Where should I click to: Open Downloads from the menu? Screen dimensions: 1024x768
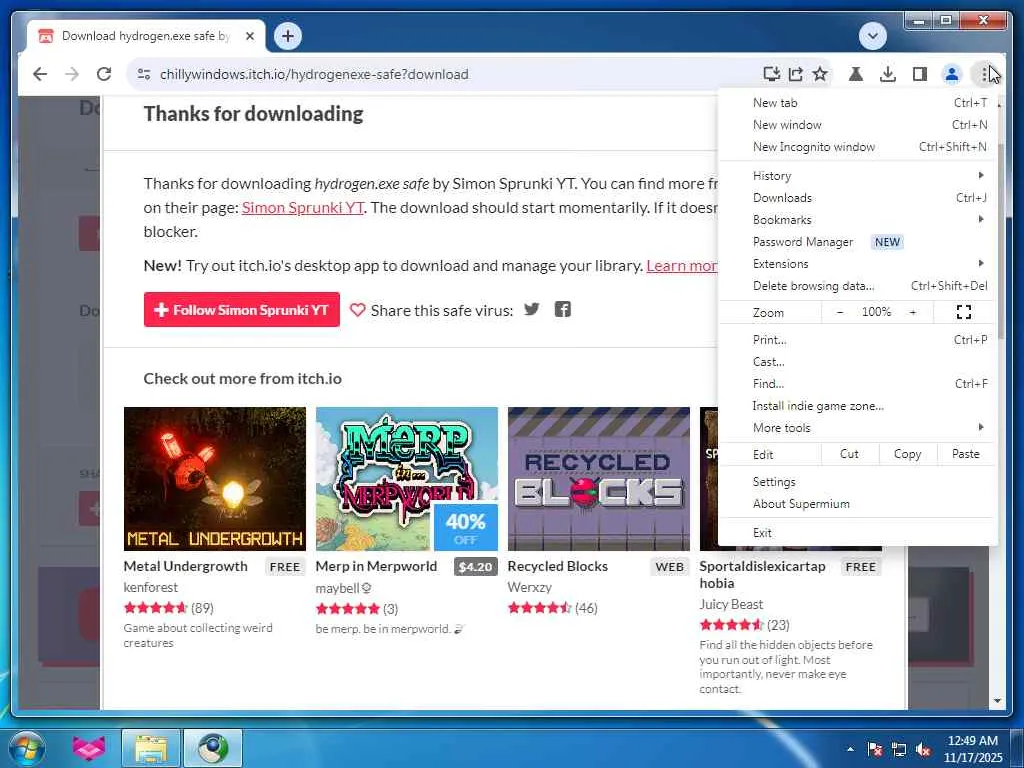pos(857,198)
